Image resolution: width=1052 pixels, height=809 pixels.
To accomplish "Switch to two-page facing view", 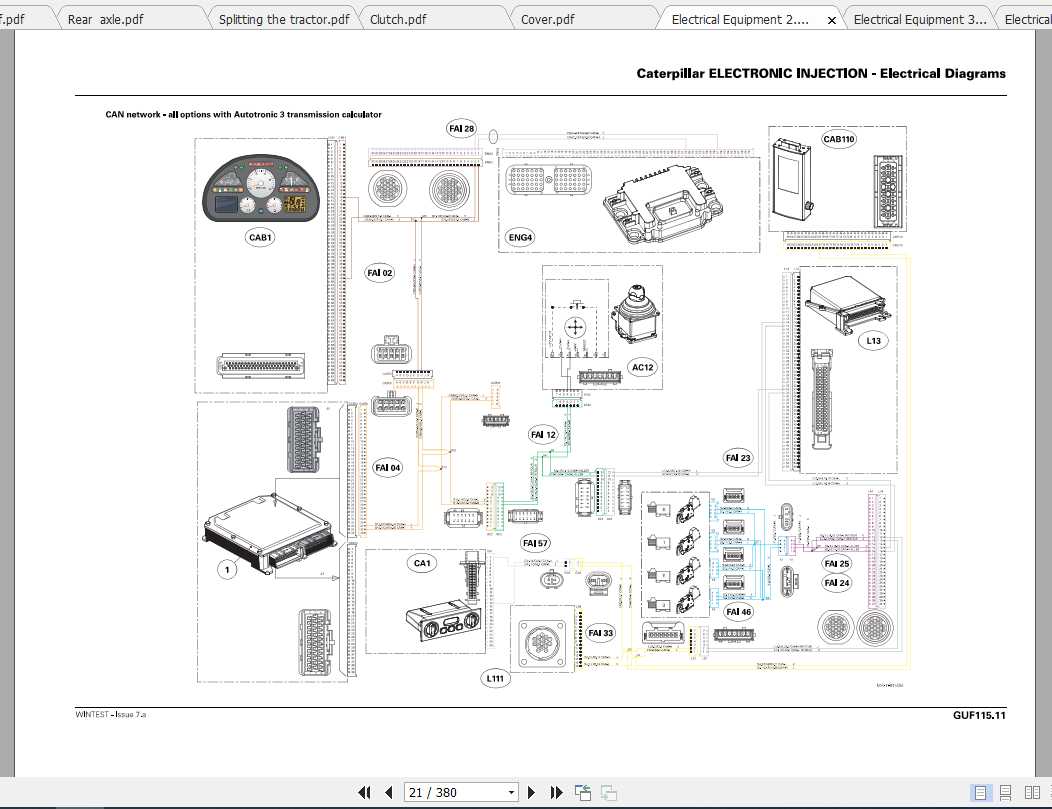I will pos(1033,792).
